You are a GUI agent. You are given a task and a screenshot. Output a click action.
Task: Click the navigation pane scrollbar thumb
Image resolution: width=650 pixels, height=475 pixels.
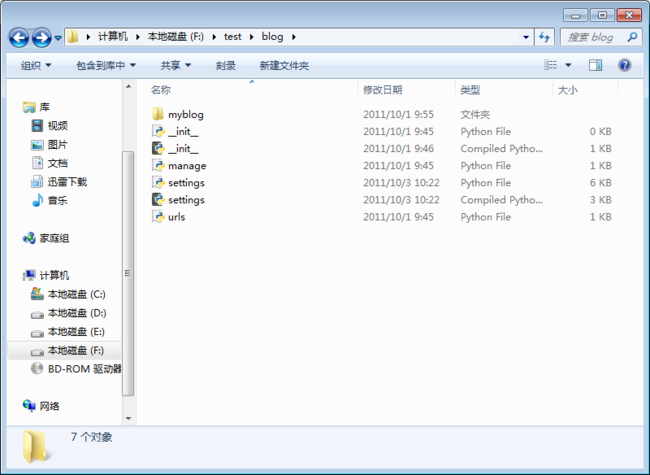point(128,274)
